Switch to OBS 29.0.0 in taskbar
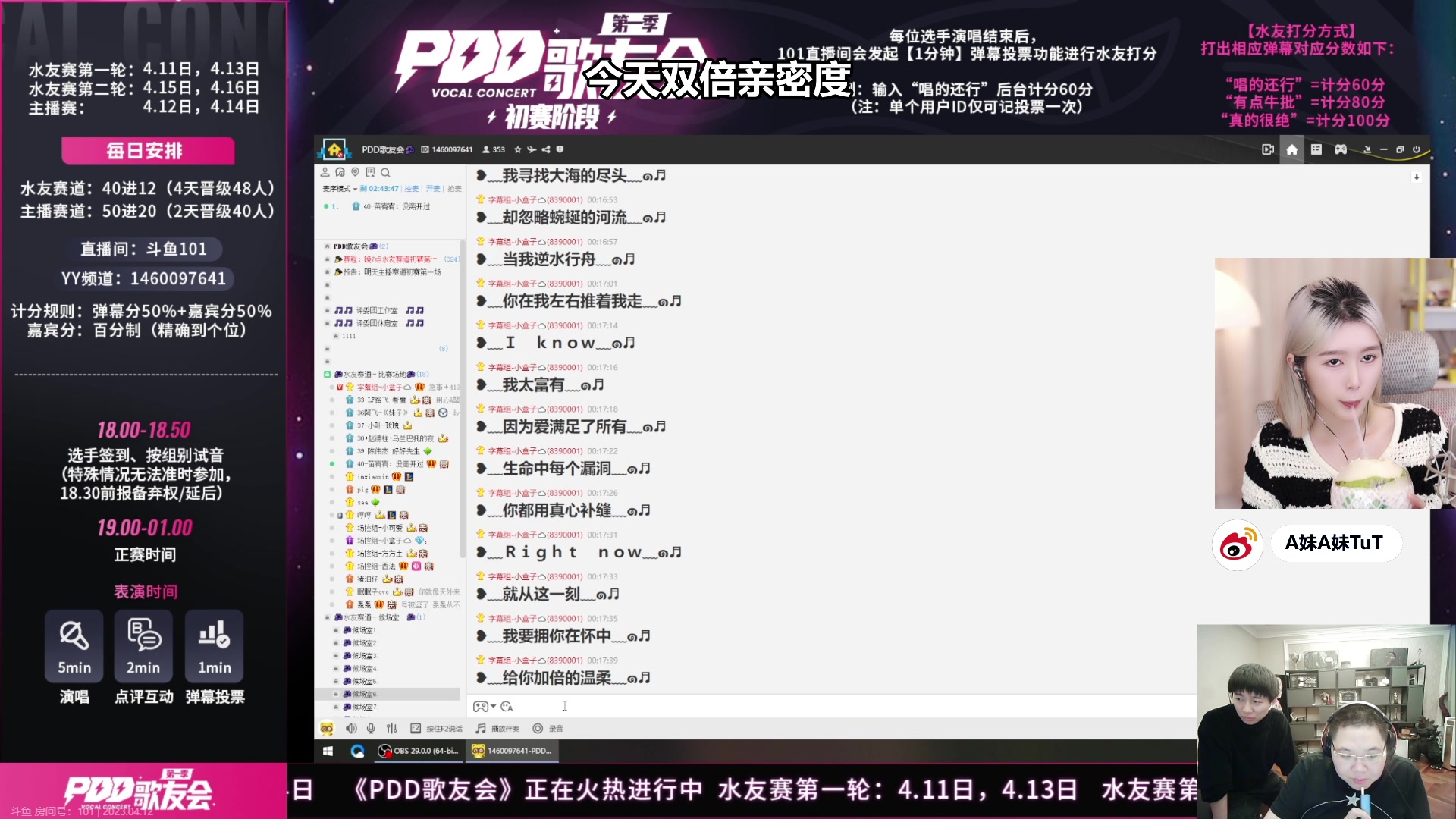The height and width of the screenshot is (819, 1456). click(x=419, y=751)
